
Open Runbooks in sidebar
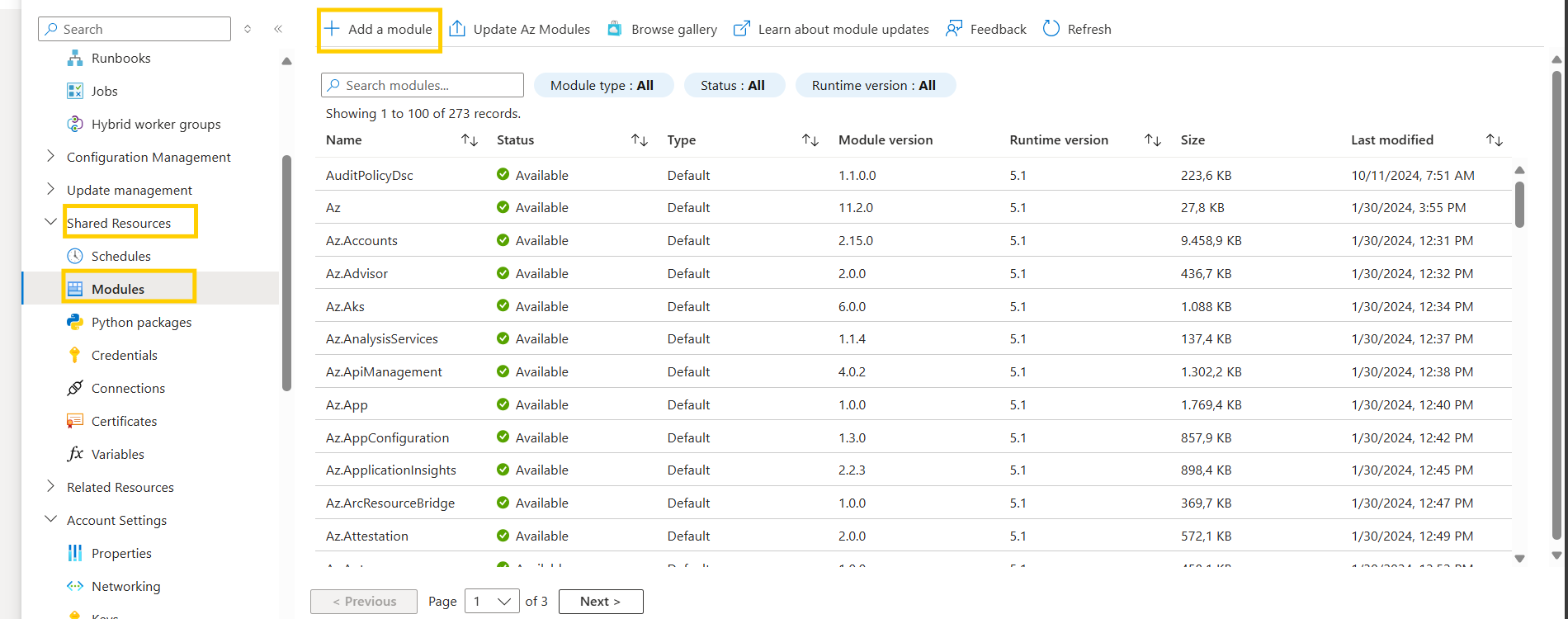120,58
